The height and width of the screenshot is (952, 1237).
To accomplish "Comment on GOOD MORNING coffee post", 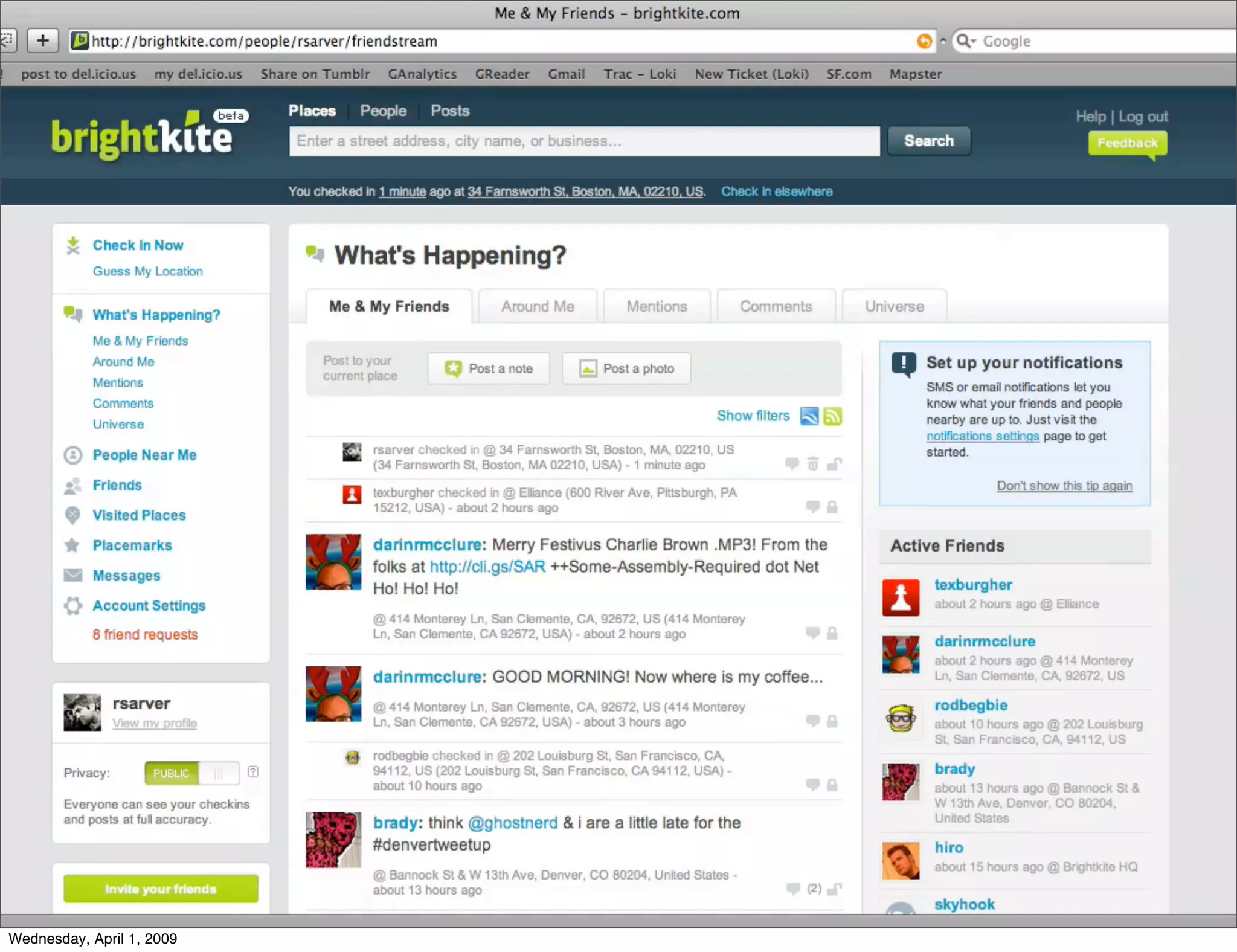I will pos(813,721).
